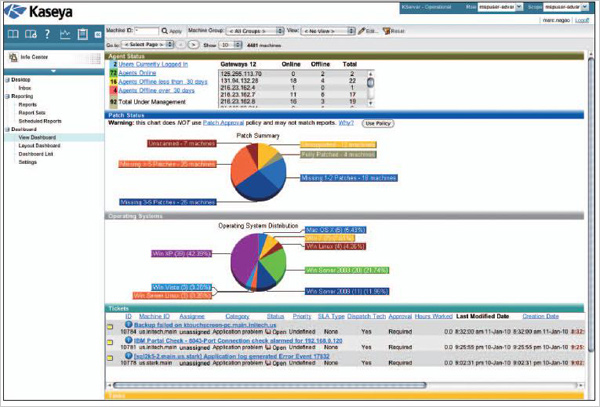This screenshot has width=600, height=407.
Task: Open Inbox in navigation tree
Action: coord(25,88)
